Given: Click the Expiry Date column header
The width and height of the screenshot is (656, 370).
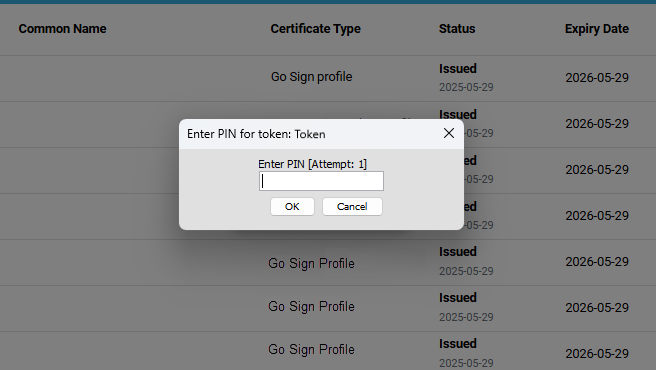Looking at the screenshot, I should pos(597,29).
